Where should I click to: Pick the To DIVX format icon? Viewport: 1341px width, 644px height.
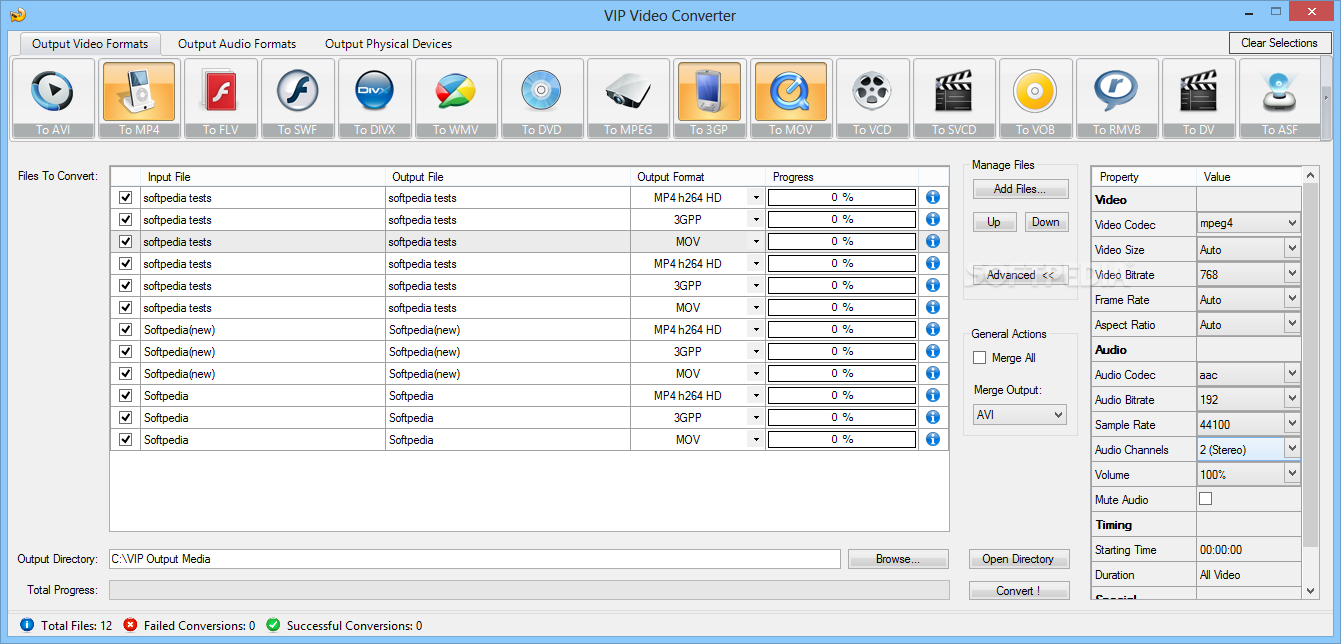pos(374,98)
